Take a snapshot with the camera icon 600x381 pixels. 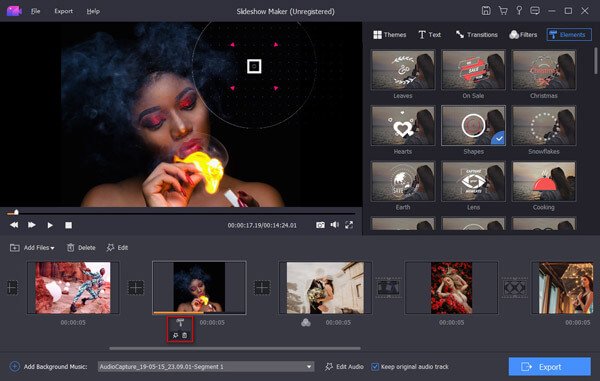click(x=320, y=225)
